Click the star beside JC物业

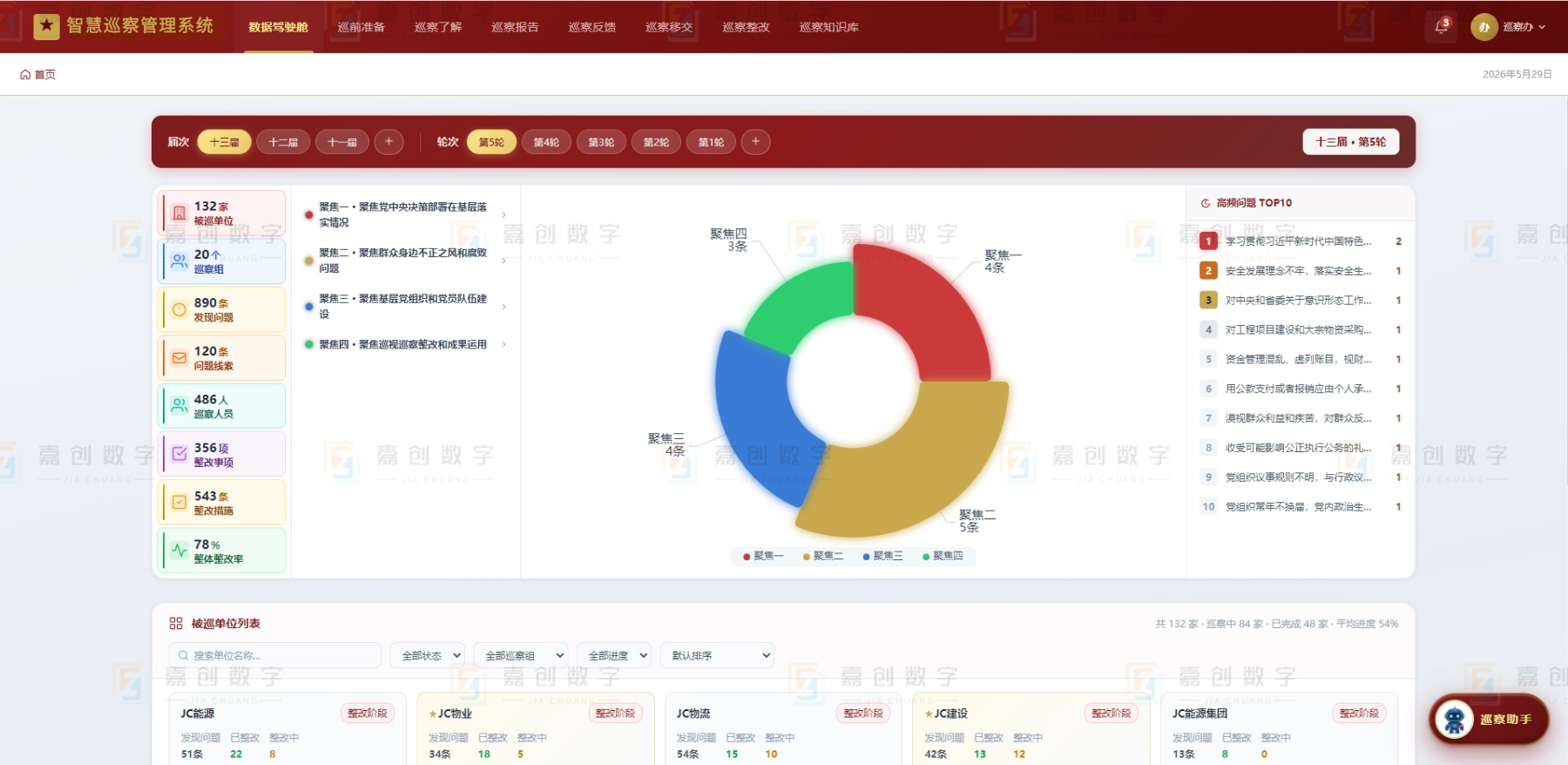pos(432,714)
